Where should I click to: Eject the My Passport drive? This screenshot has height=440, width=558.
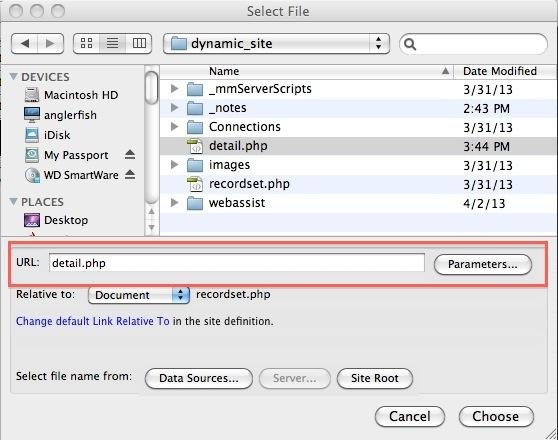(x=130, y=154)
